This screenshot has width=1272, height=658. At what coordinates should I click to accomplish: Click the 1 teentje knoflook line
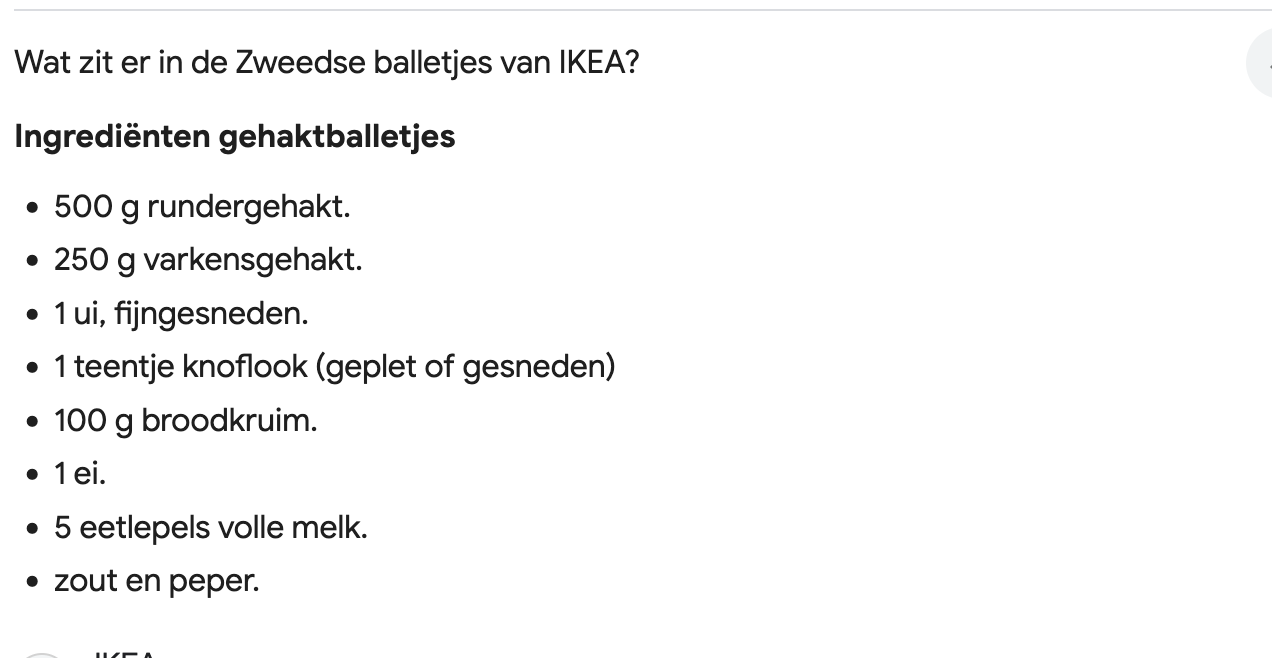click(x=335, y=367)
